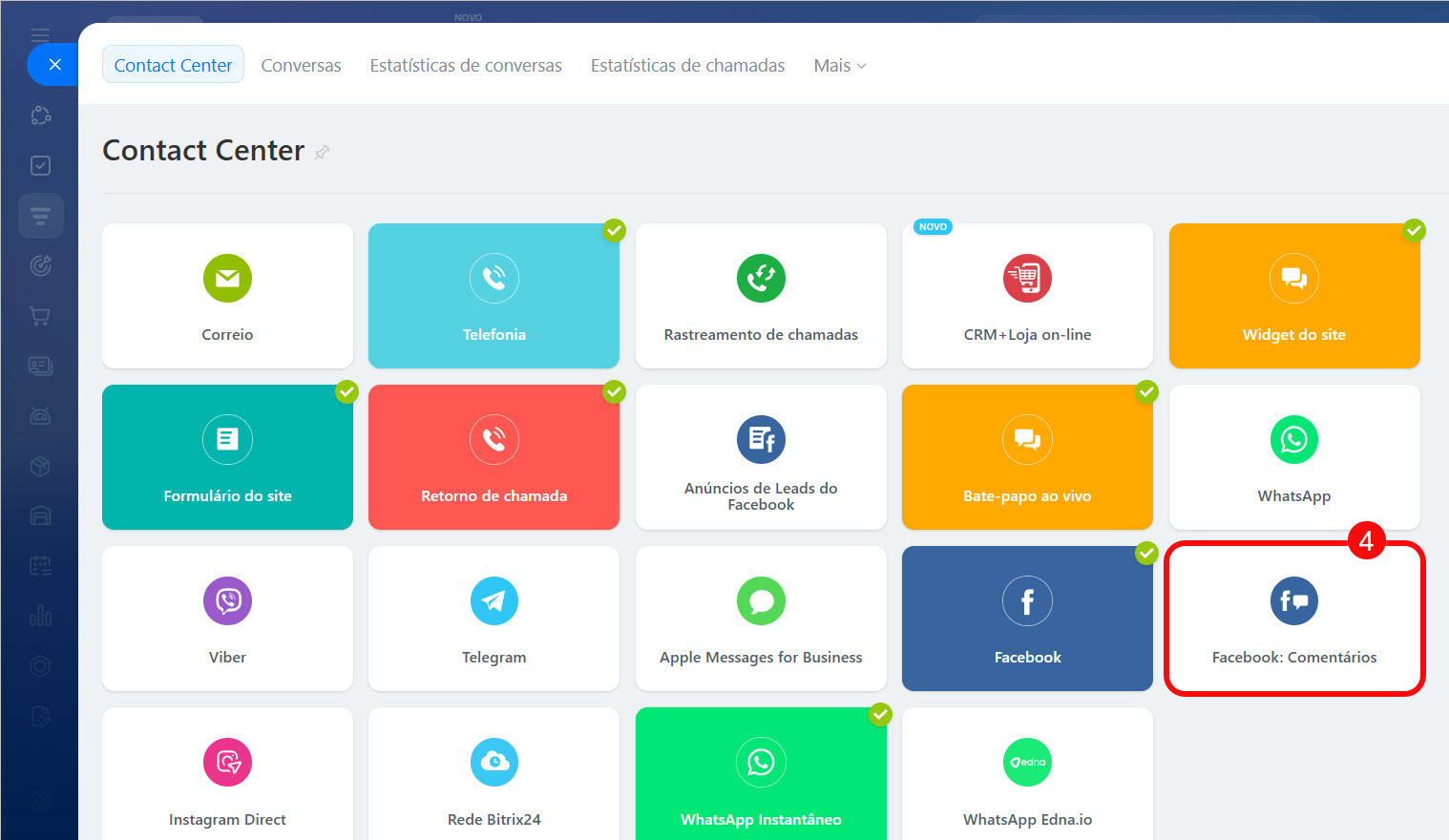This screenshot has height=840, width=1449.
Task: Click the Facebook: Comentários label
Action: pos(1293,657)
